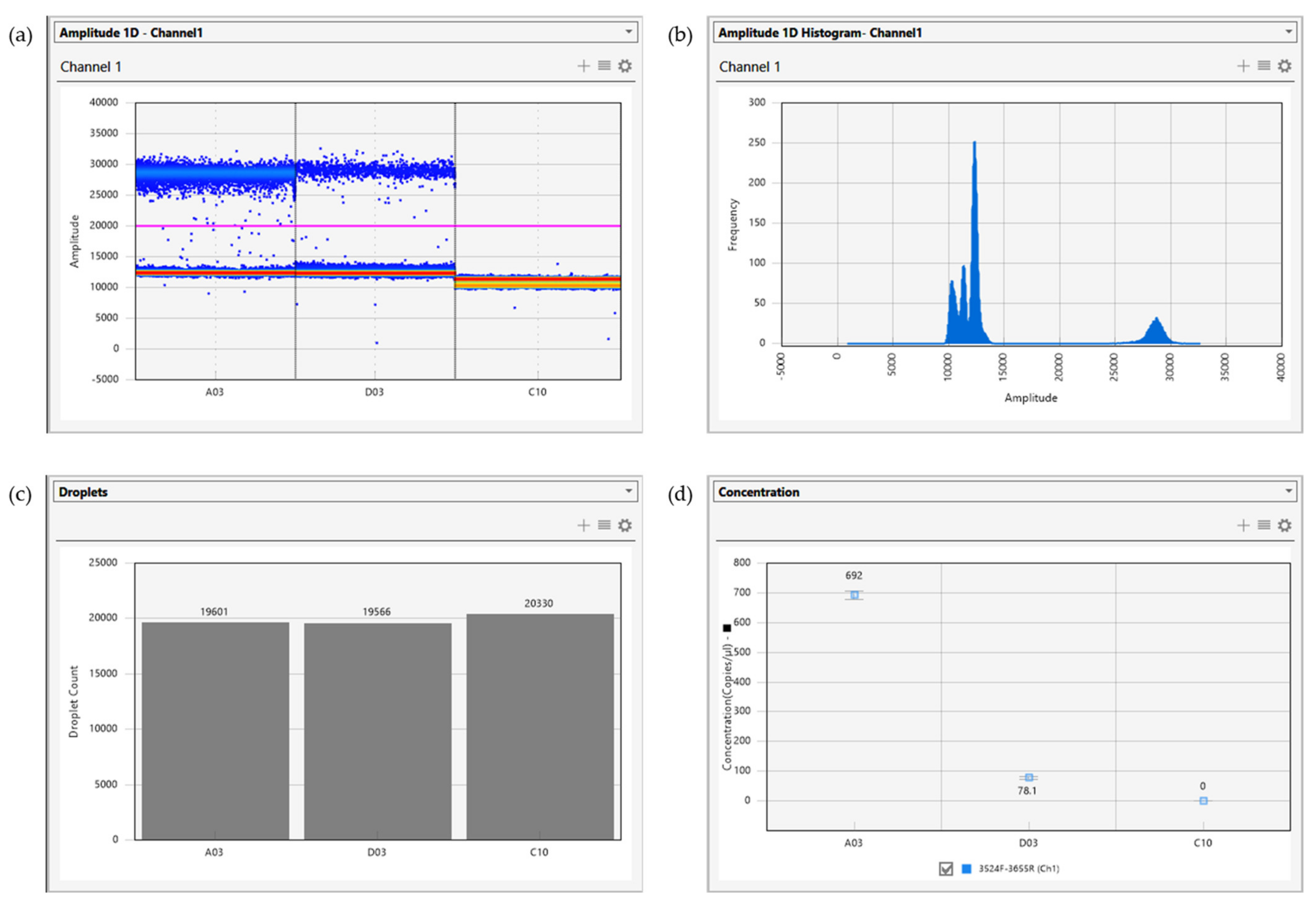Click the D03 concentration data point 78.1
This screenshot has height=905, width=1316.
[1028, 777]
